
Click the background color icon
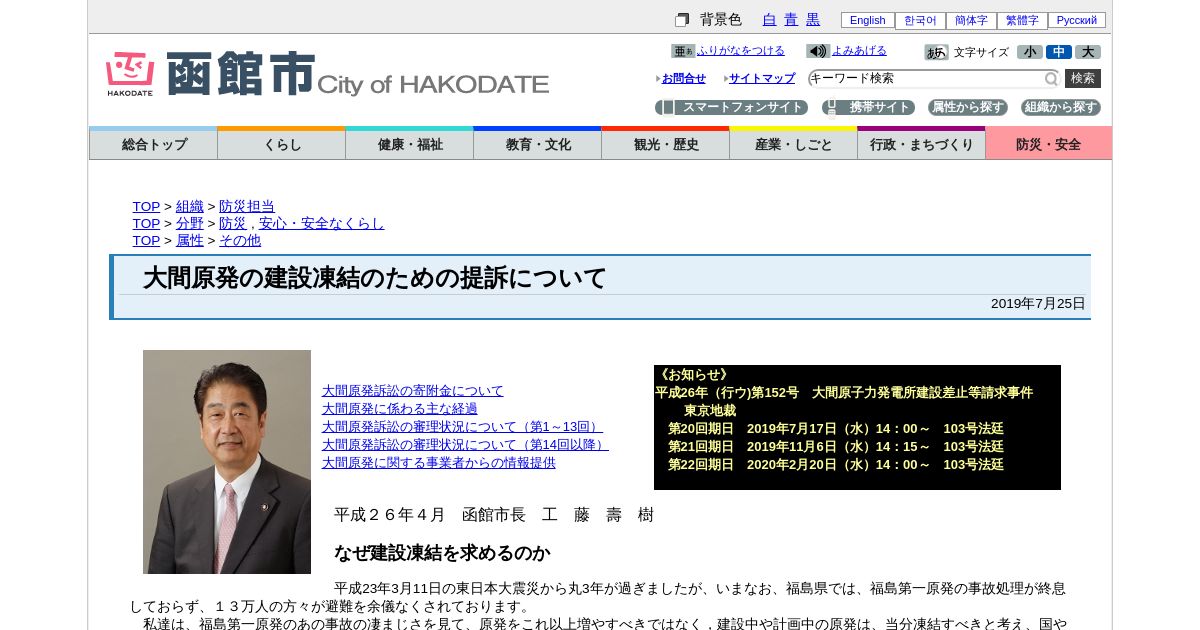tap(682, 20)
